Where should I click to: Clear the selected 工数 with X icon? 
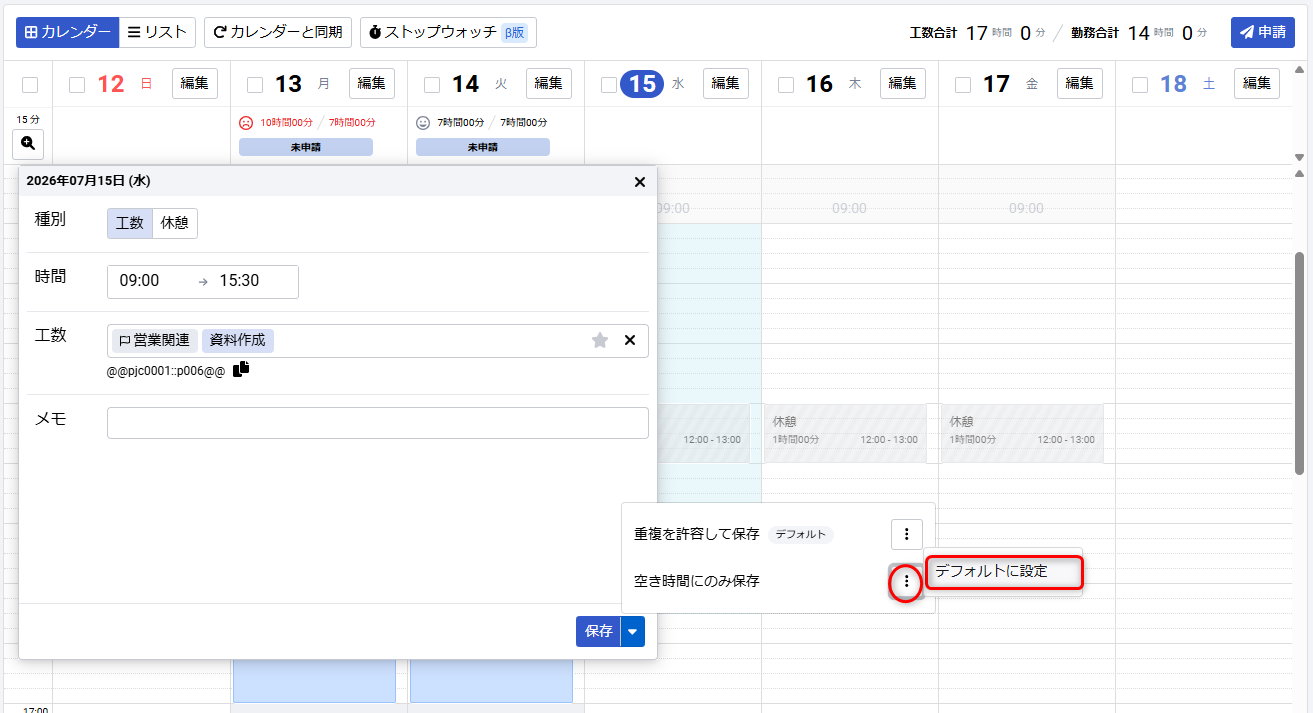tap(630, 340)
